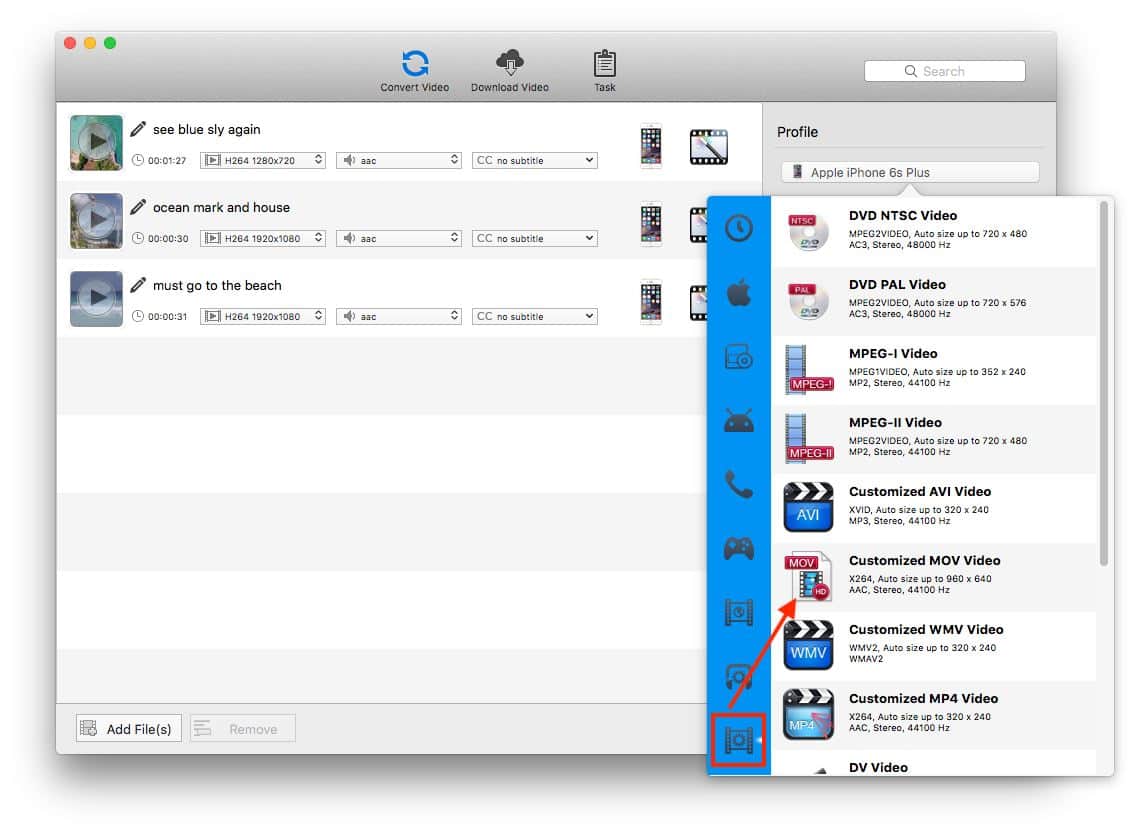Click the Search field

coord(944,72)
